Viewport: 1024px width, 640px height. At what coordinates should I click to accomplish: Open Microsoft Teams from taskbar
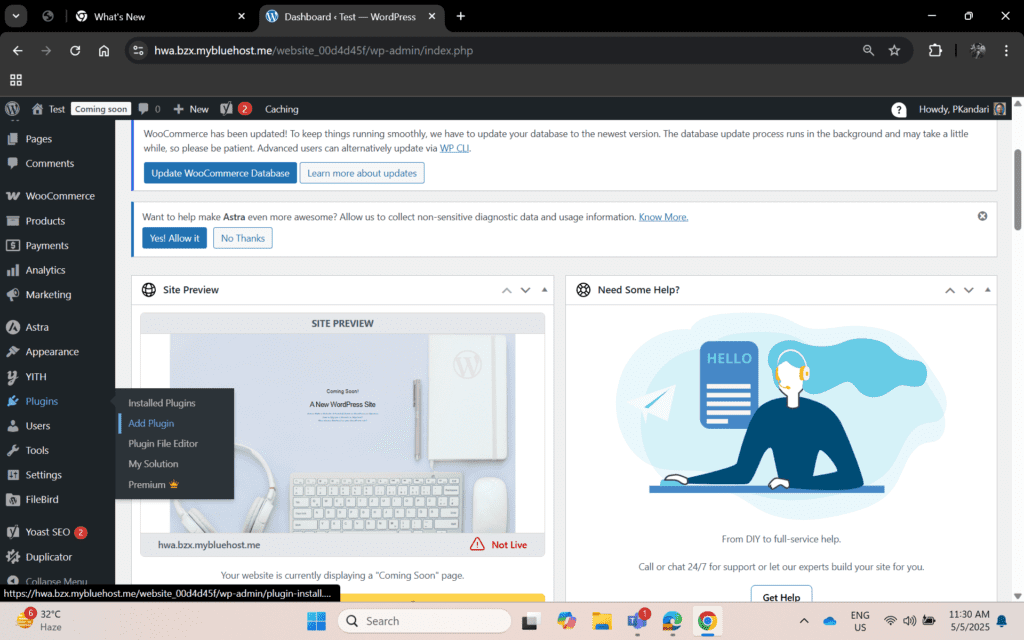[x=638, y=621]
